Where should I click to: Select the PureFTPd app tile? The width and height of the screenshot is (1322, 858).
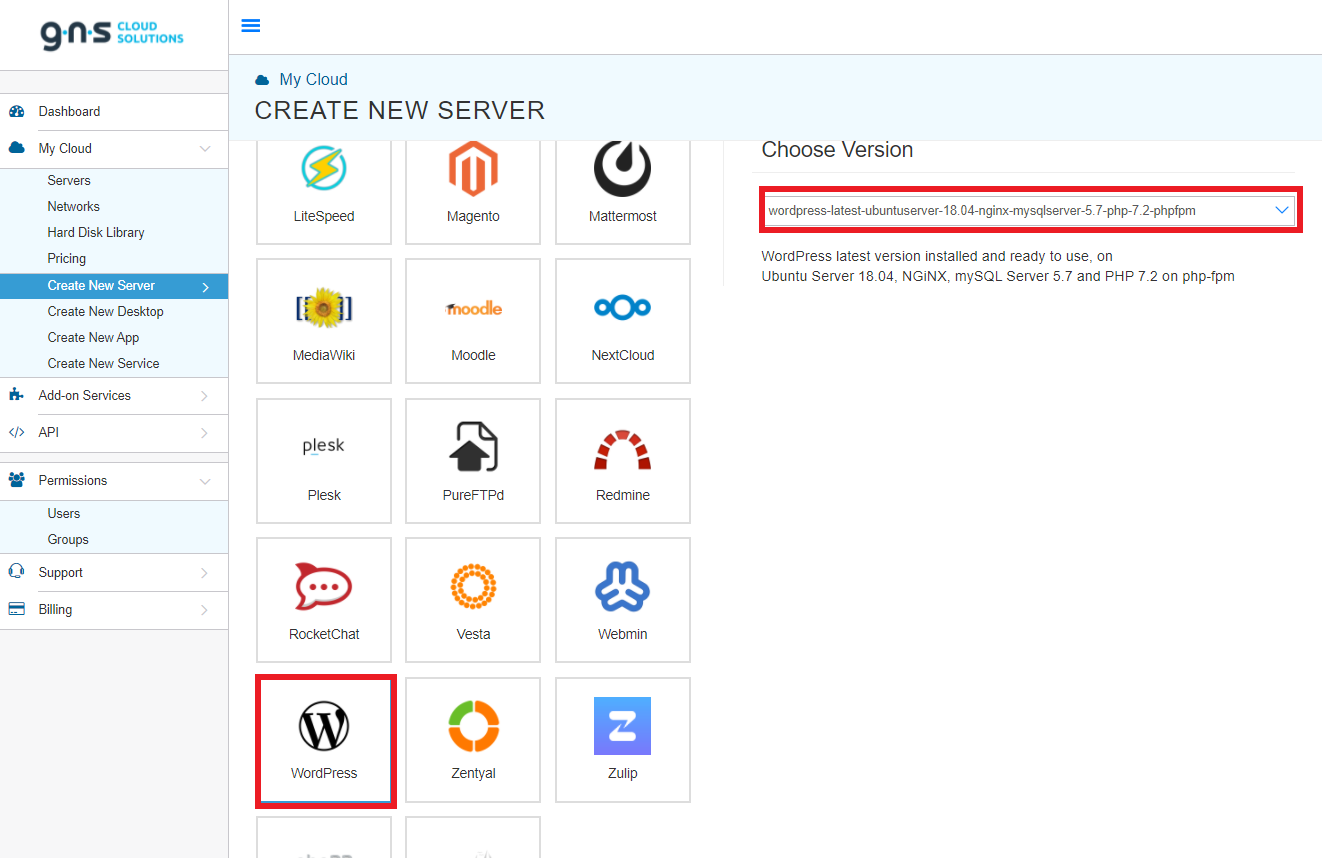473,461
